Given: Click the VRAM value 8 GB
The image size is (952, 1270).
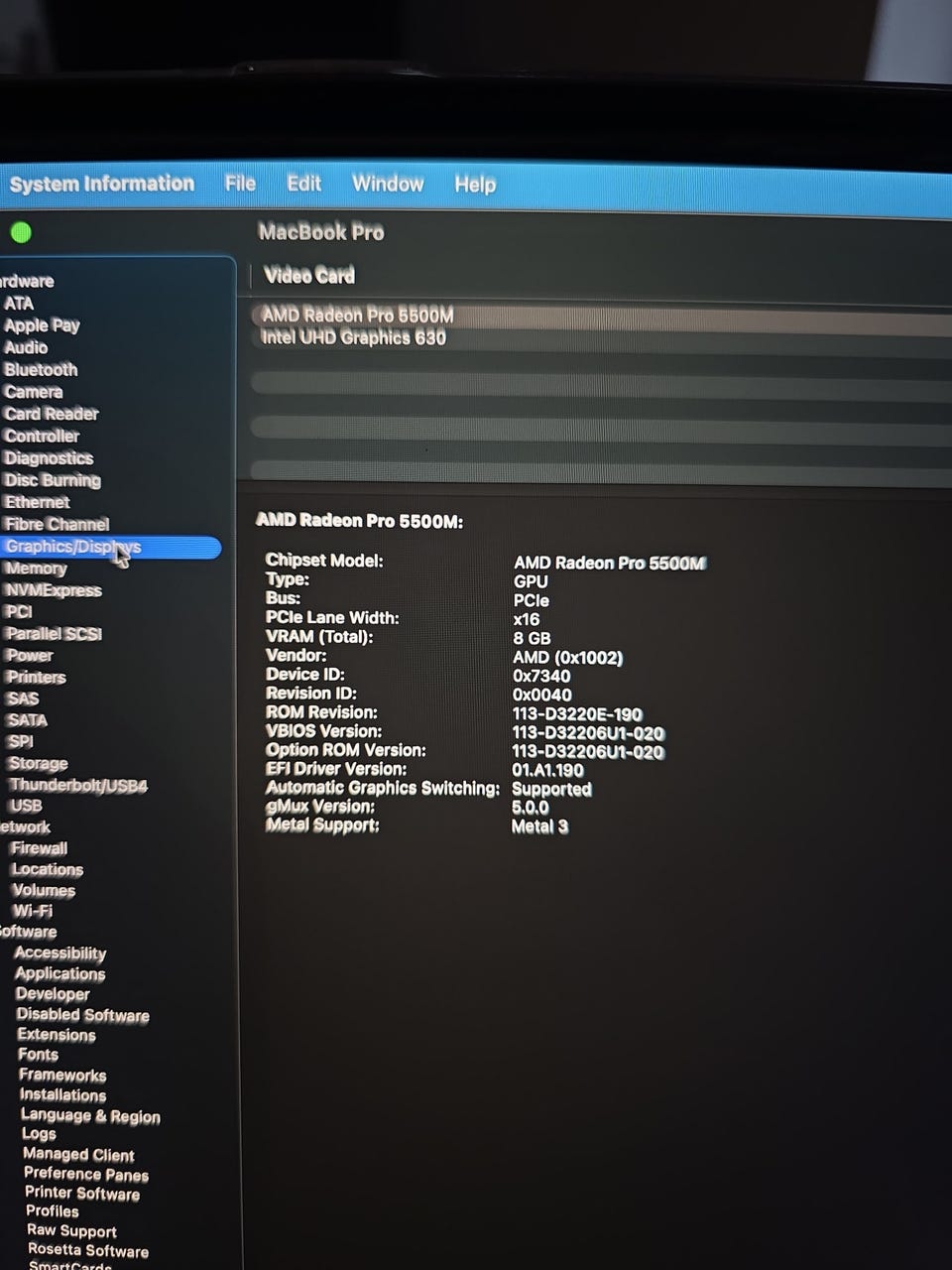Looking at the screenshot, I should [532, 638].
